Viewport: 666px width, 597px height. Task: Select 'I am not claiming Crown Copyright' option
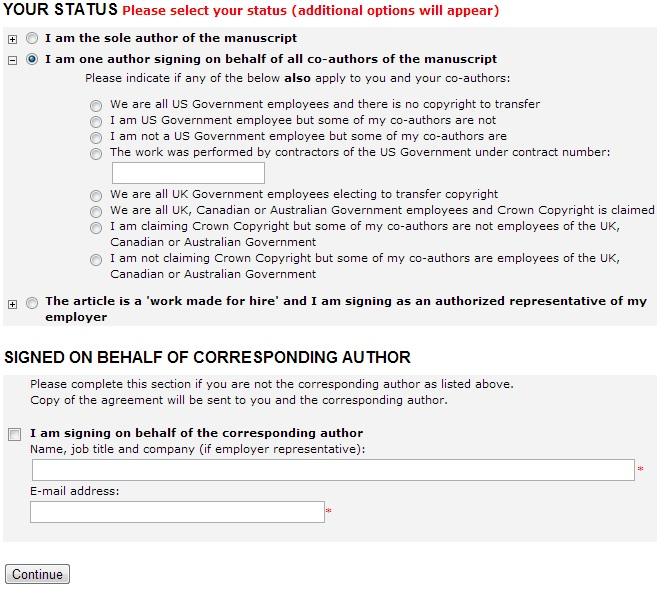(x=96, y=260)
